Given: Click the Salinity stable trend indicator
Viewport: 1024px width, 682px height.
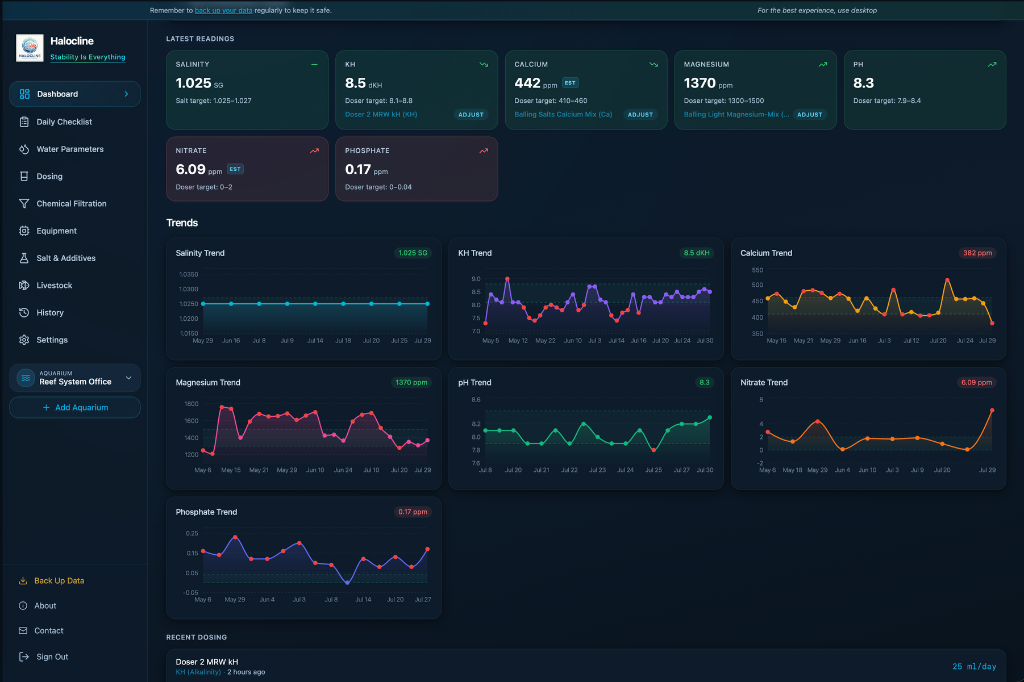Looking at the screenshot, I should pos(314,65).
